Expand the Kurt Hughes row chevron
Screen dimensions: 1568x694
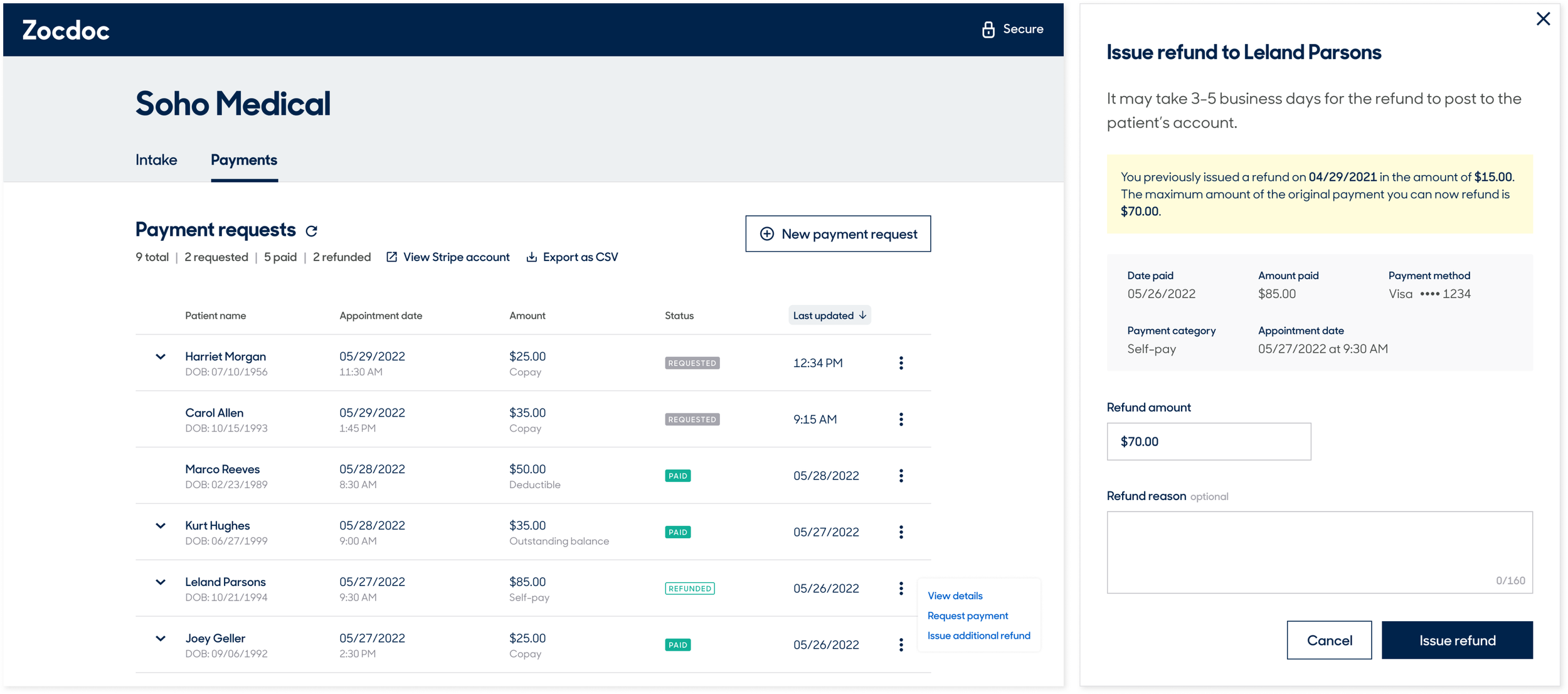[161, 526]
